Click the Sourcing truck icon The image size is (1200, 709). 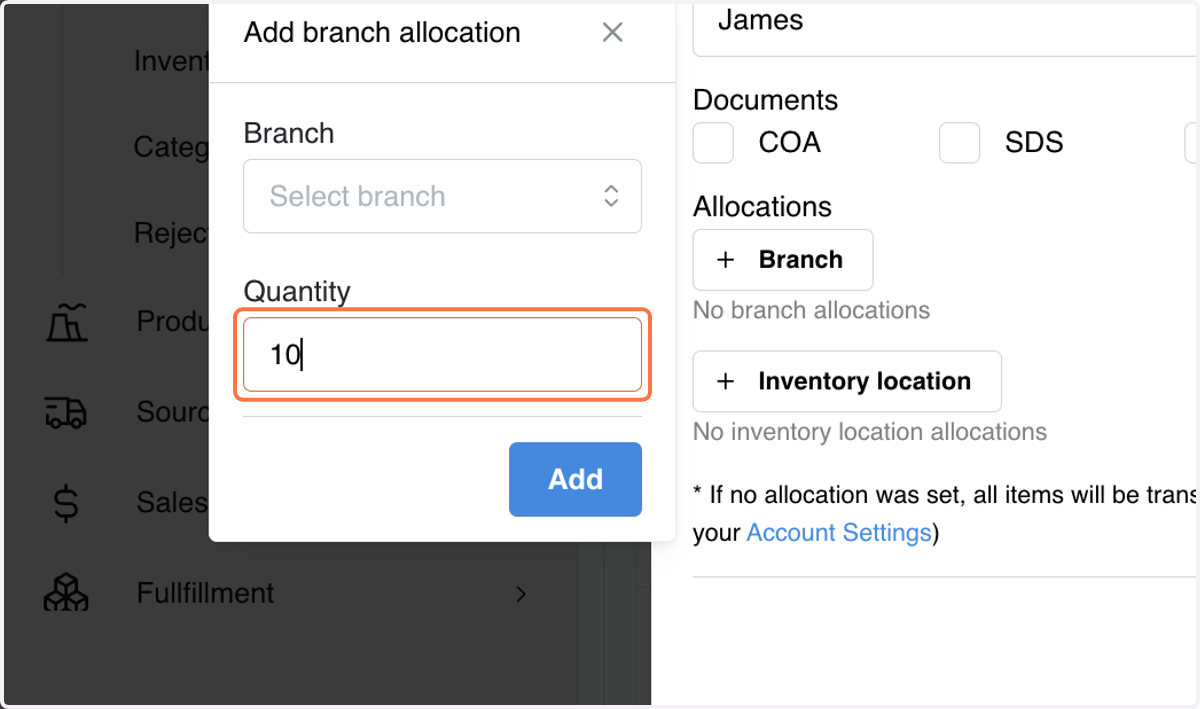point(66,412)
